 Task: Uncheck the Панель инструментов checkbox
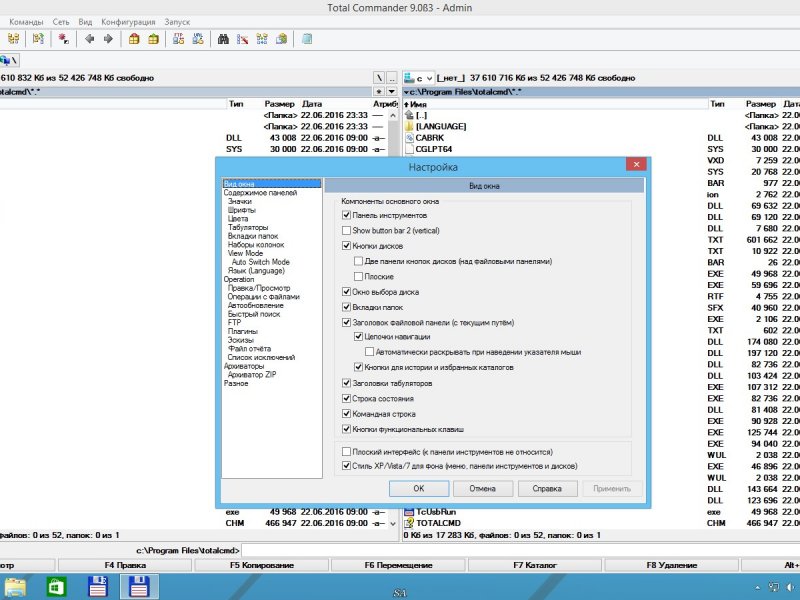pyautogui.click(x=346, y=215)
